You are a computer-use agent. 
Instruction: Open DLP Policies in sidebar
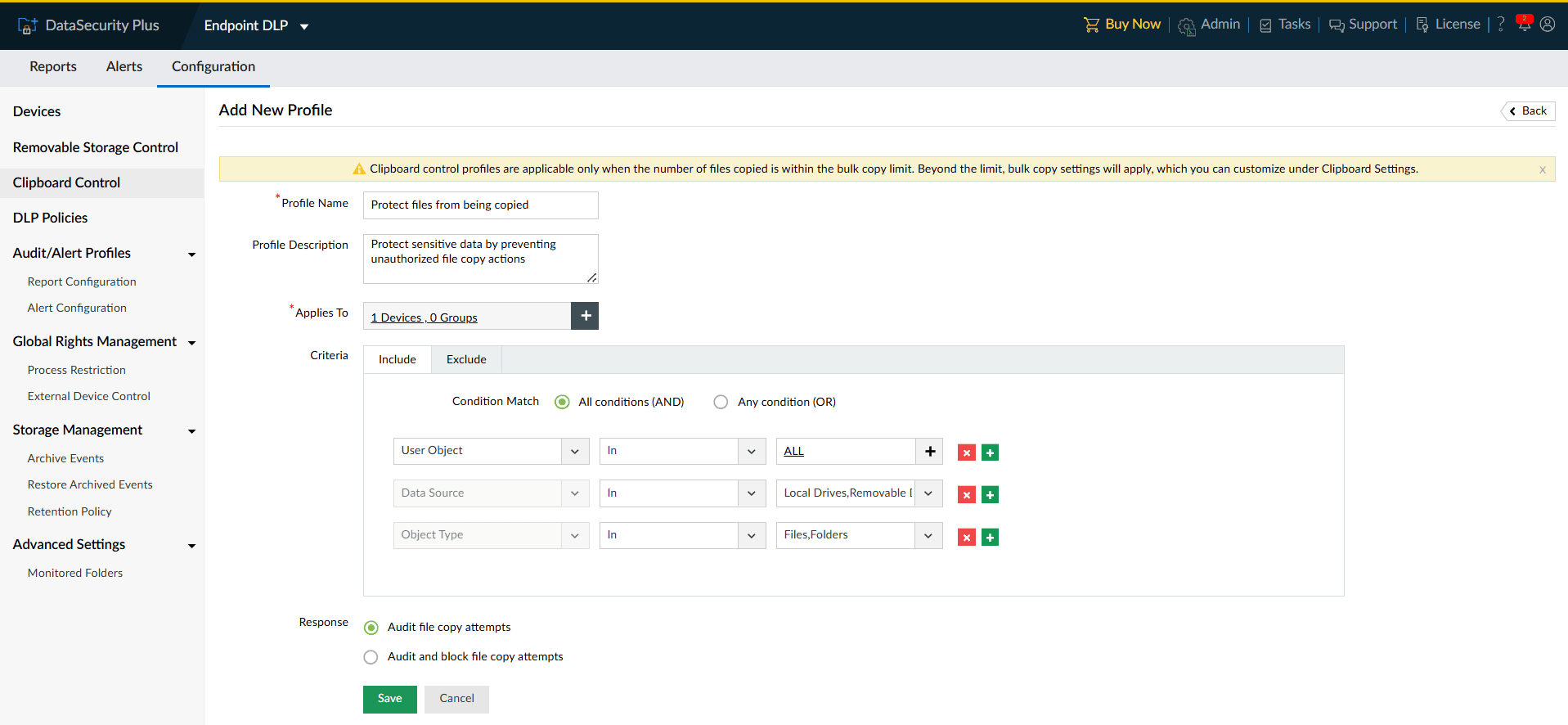click(50, 218)
